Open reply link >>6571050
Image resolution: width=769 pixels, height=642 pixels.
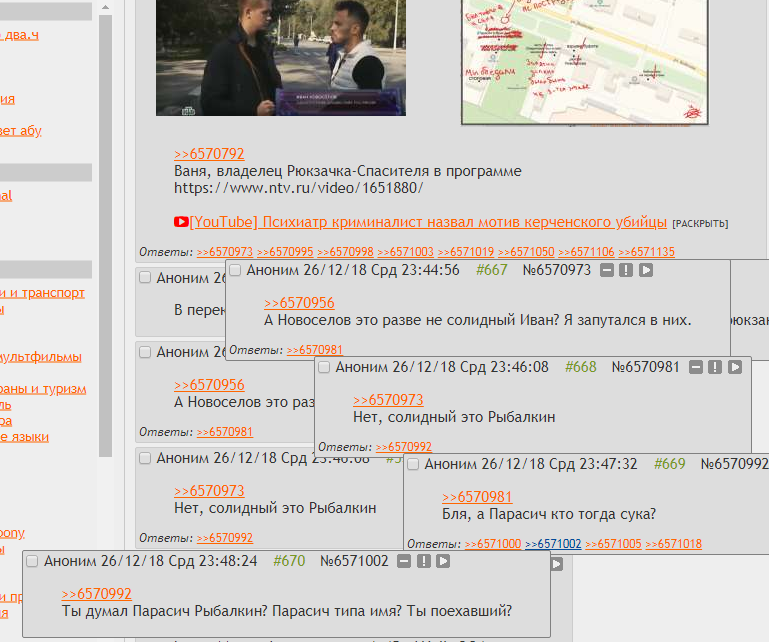[526, 252]
